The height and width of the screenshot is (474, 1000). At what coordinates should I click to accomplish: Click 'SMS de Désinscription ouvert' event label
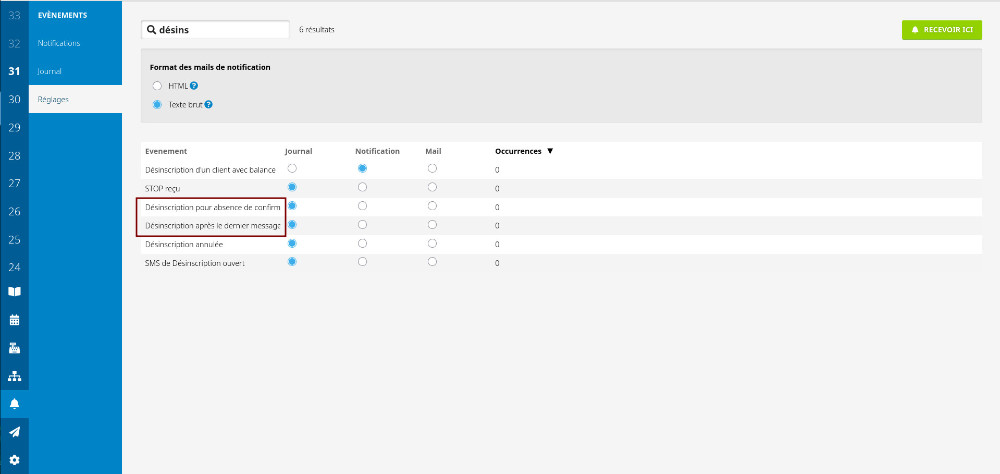(x=195, y=263)
